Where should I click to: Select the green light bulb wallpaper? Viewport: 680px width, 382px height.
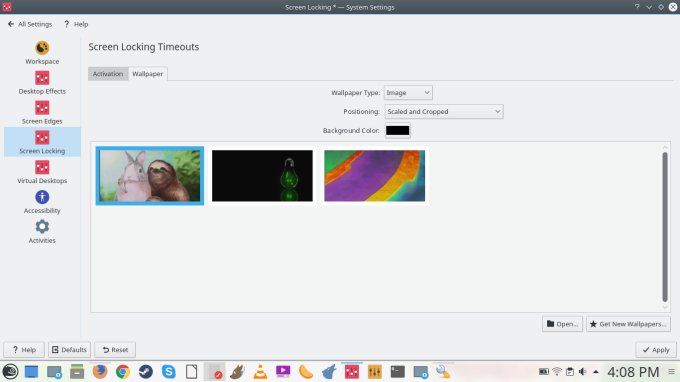pos(262,176)
